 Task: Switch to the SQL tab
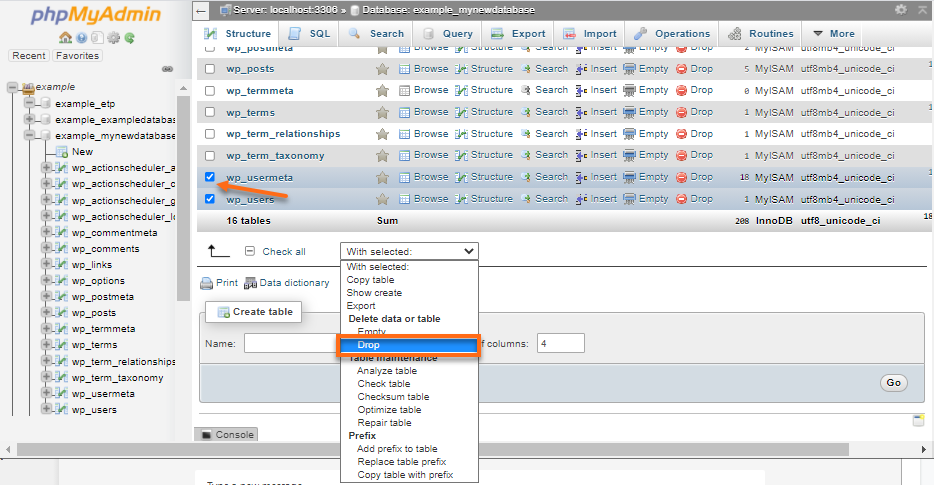(x=310, y=33)
